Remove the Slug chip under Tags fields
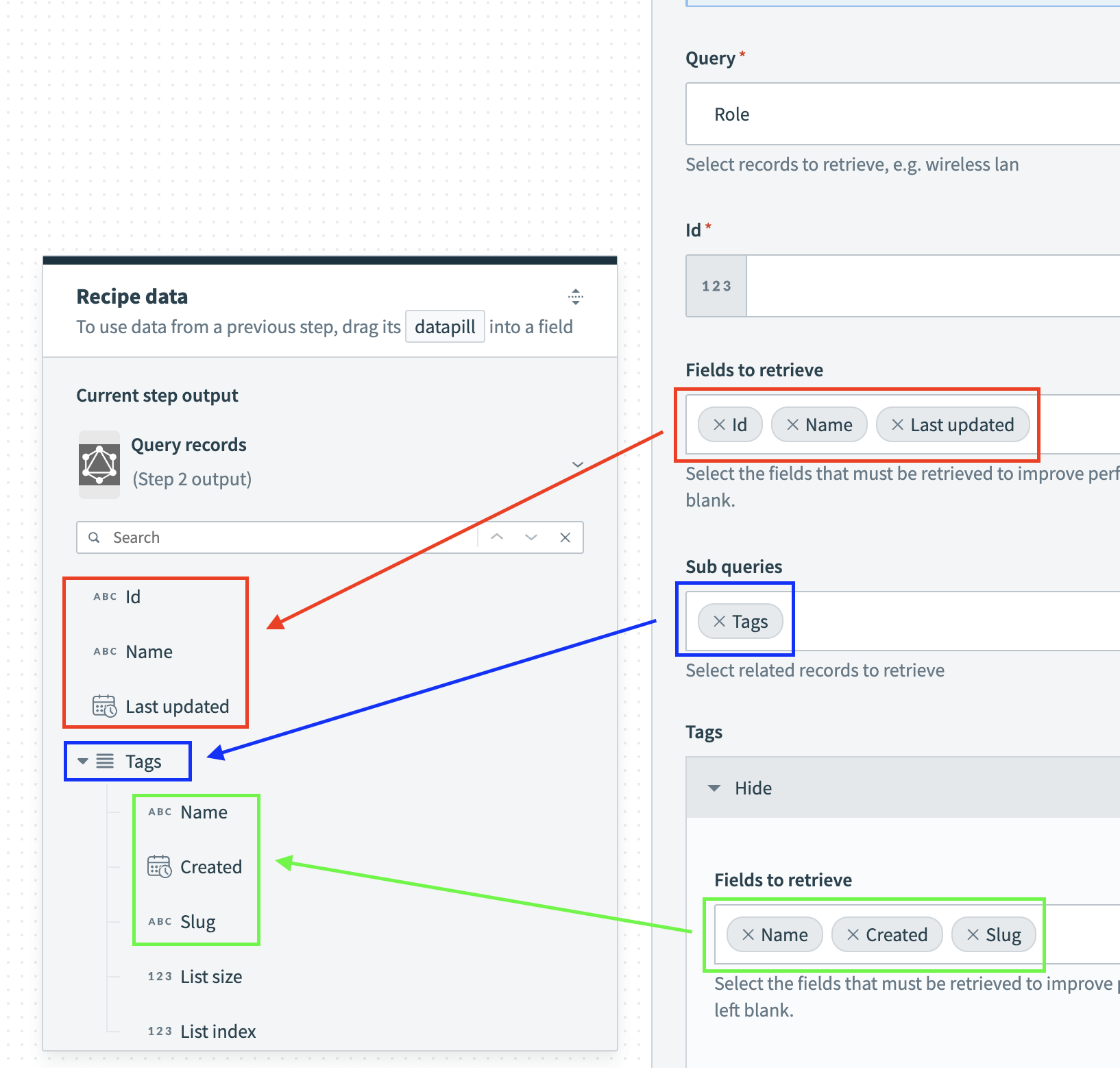 coord(972,934)
